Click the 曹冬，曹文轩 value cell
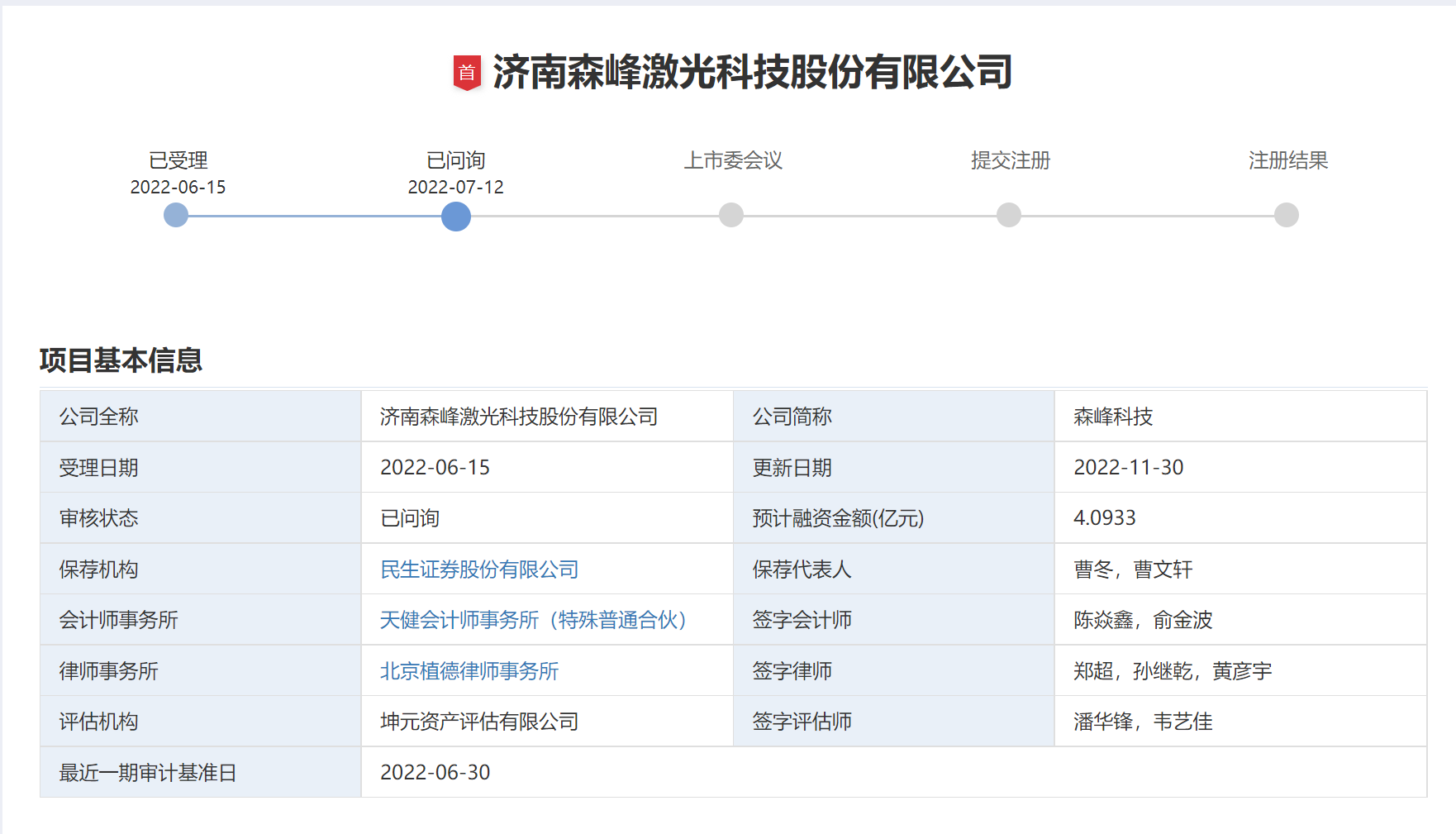Screen dimensions: 1456x834 click(1241, 570)
